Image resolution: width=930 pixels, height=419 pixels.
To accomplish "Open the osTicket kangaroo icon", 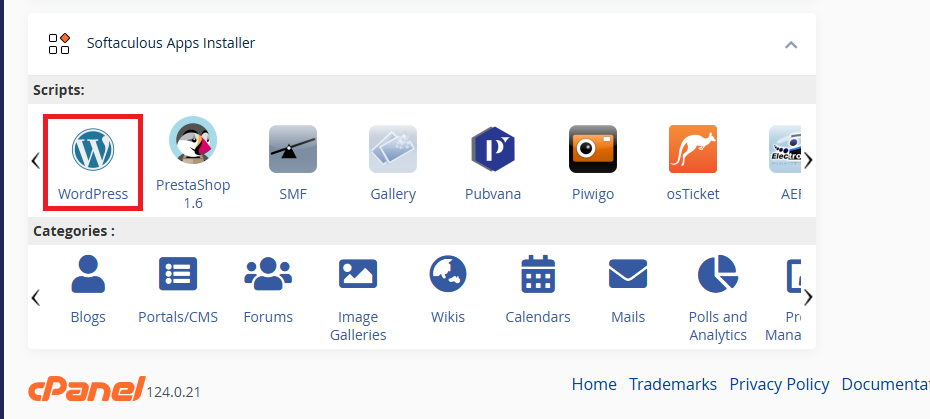I will coord(693,149).
